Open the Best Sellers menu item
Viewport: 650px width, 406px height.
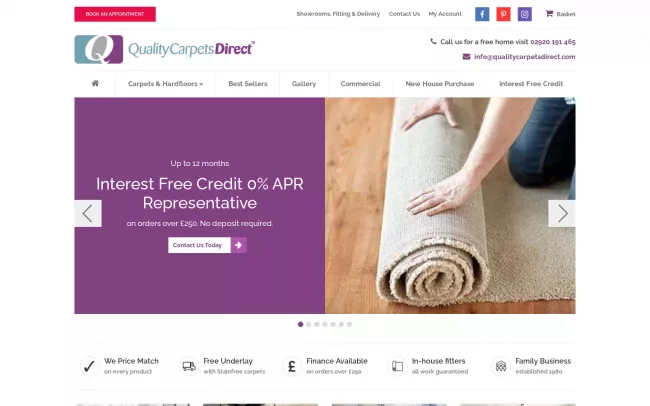247,84
